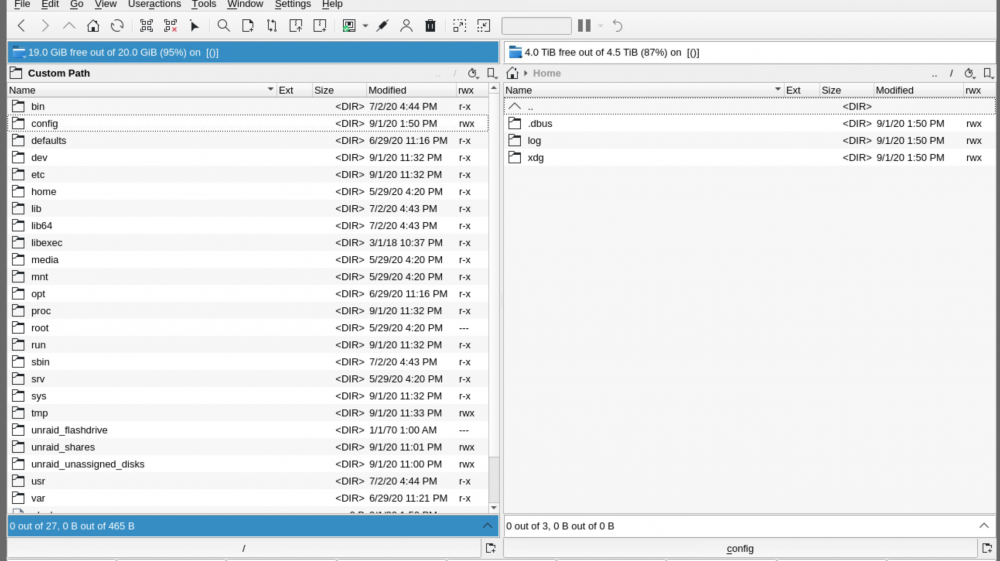1000x561 pixels.
Task: Click right panel 4.0 TiB free media button
Action: [x=749, y=52]
